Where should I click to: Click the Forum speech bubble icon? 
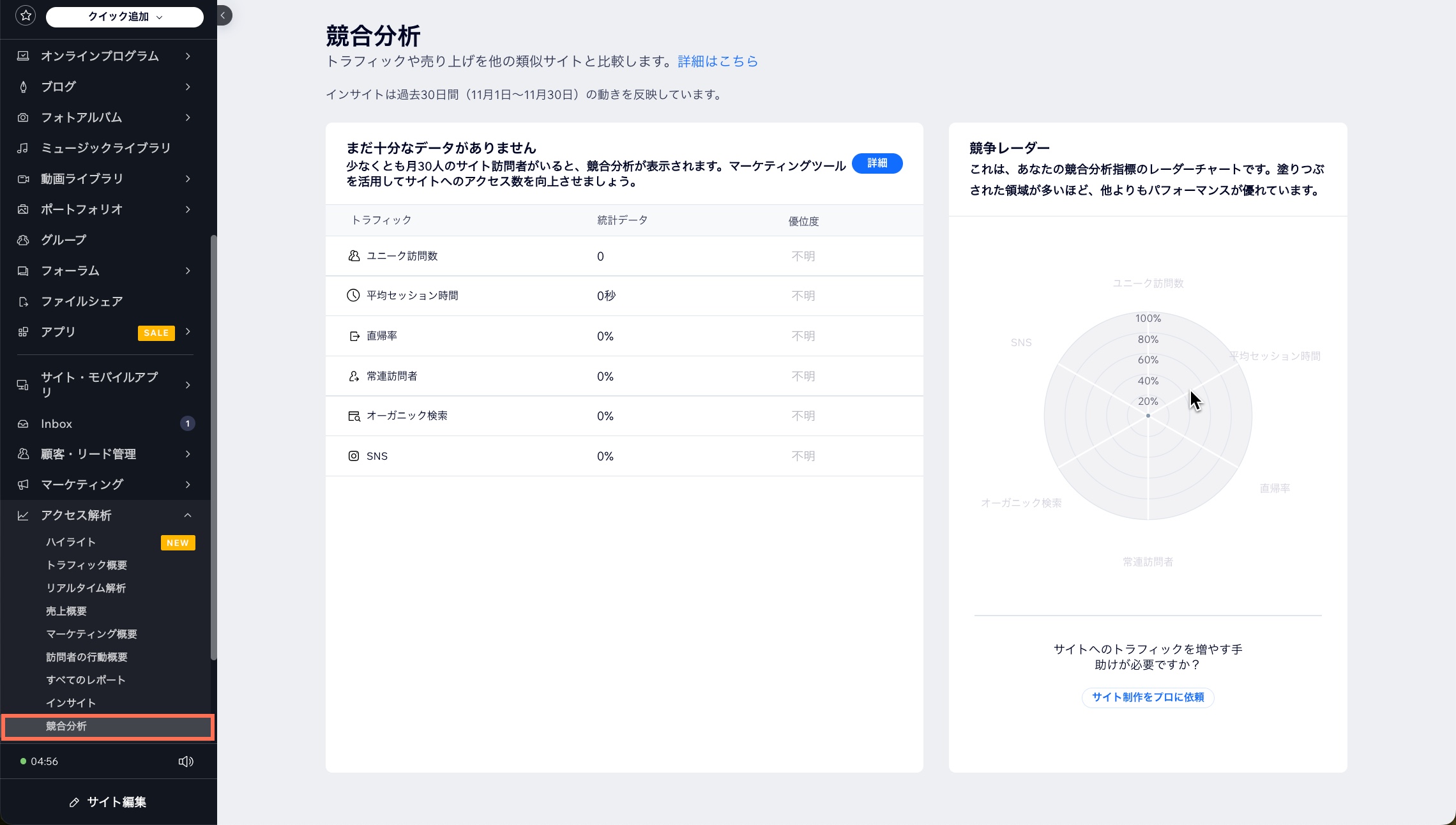[23, 271]
